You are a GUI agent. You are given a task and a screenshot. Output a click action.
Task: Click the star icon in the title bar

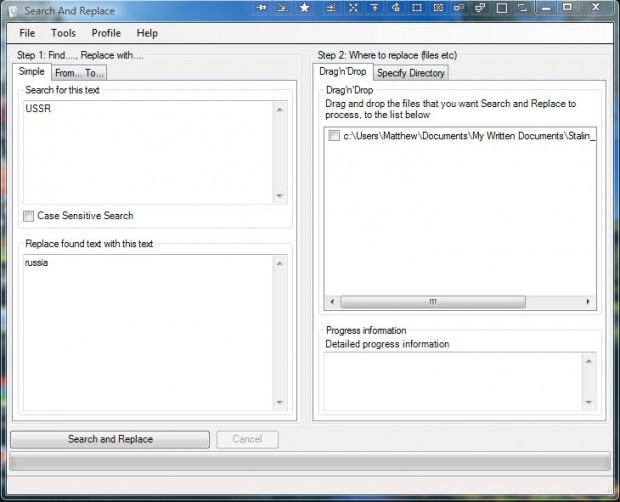[x=304, y=8]
